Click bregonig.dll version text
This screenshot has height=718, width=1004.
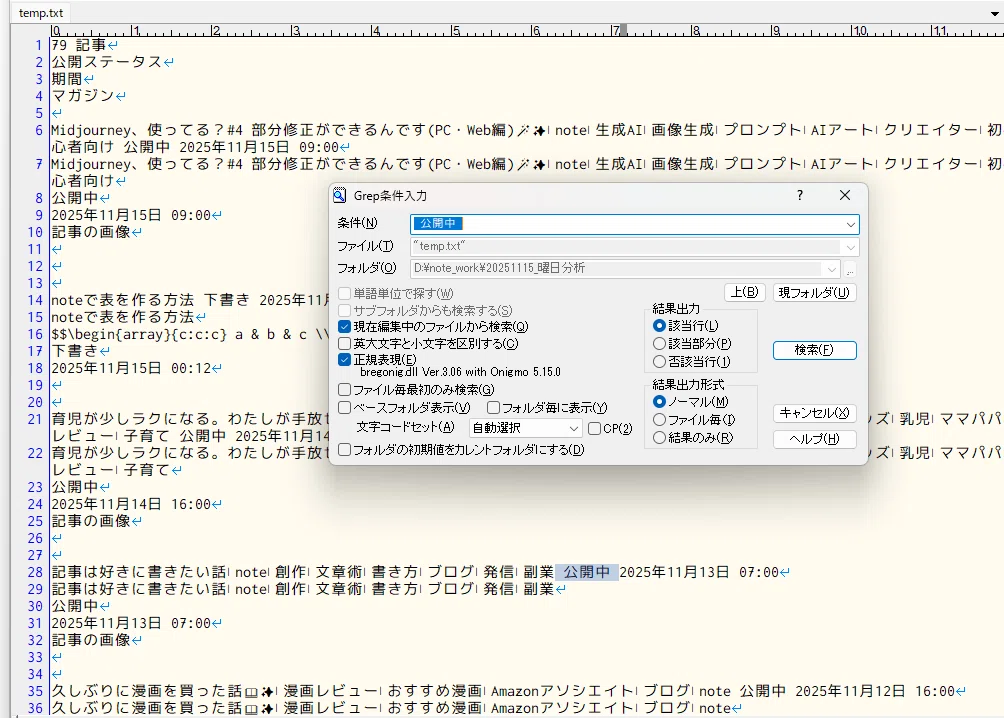tap(460, 372)
